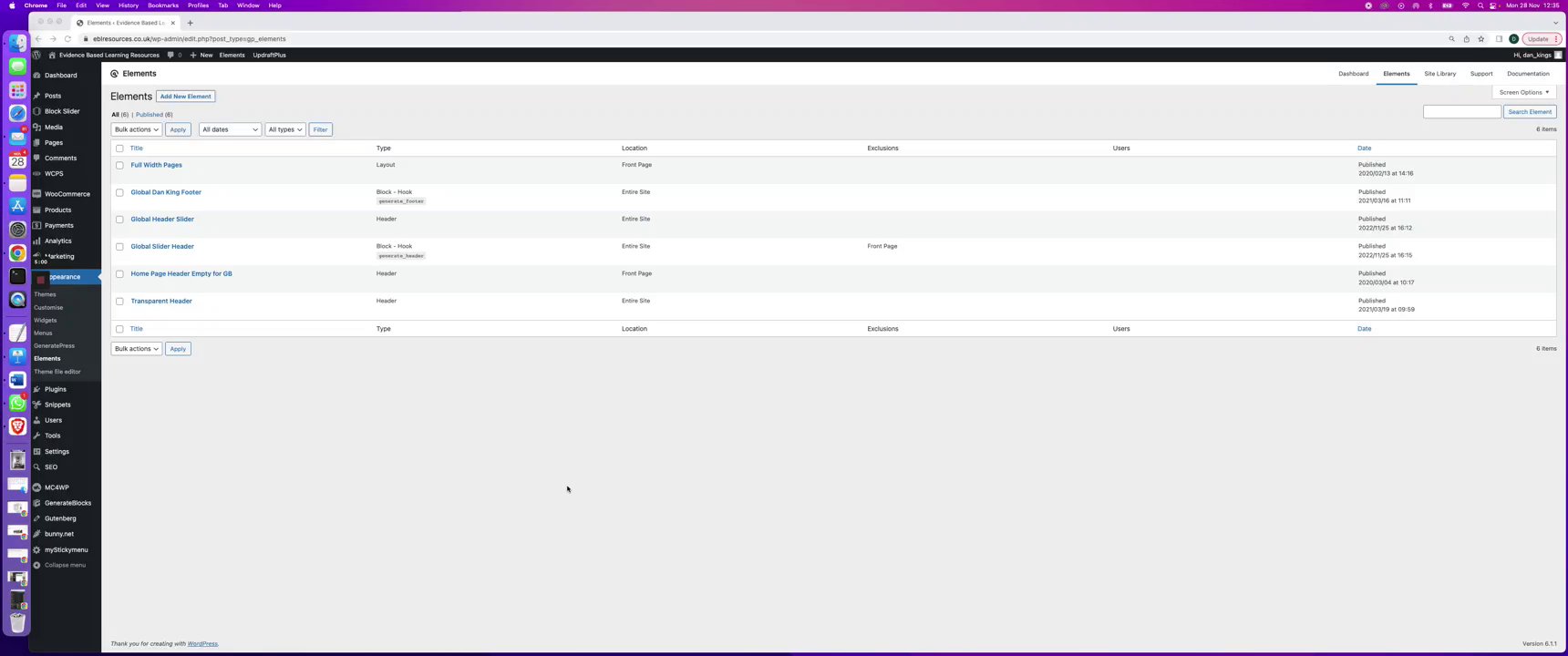The image size is (1568, 656).
Task: Check the Global Header Slider row
Action: coord(119,220)
